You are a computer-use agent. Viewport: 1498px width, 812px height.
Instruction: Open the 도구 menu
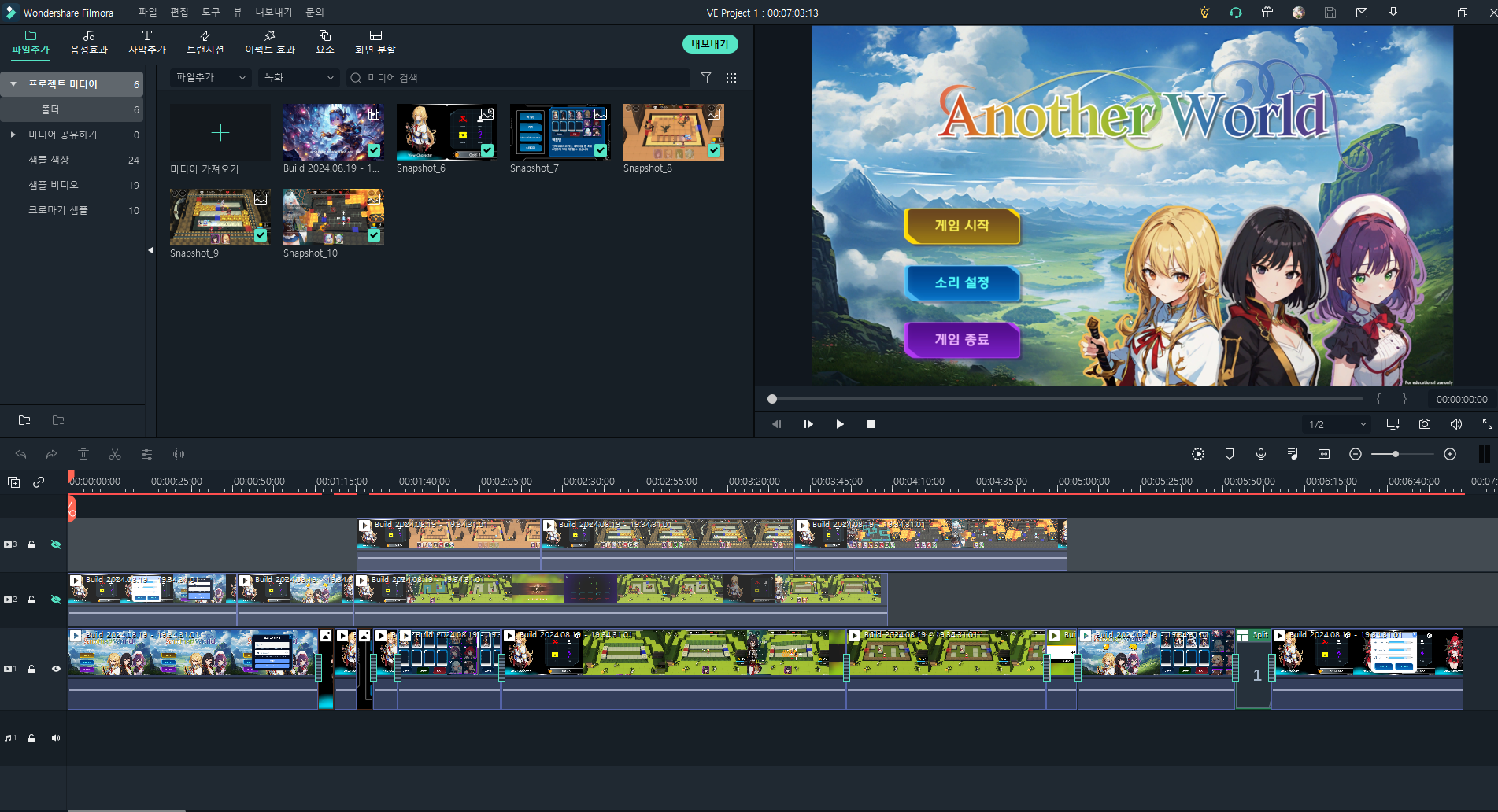point(211,13)
